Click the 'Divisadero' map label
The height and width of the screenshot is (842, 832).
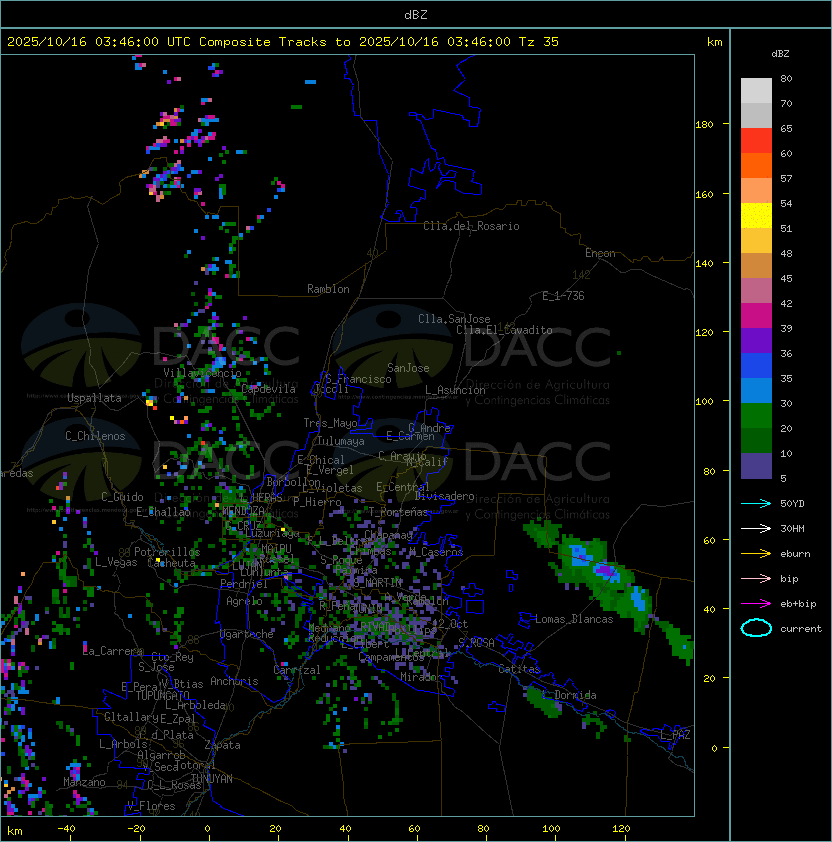pos(445,496)
